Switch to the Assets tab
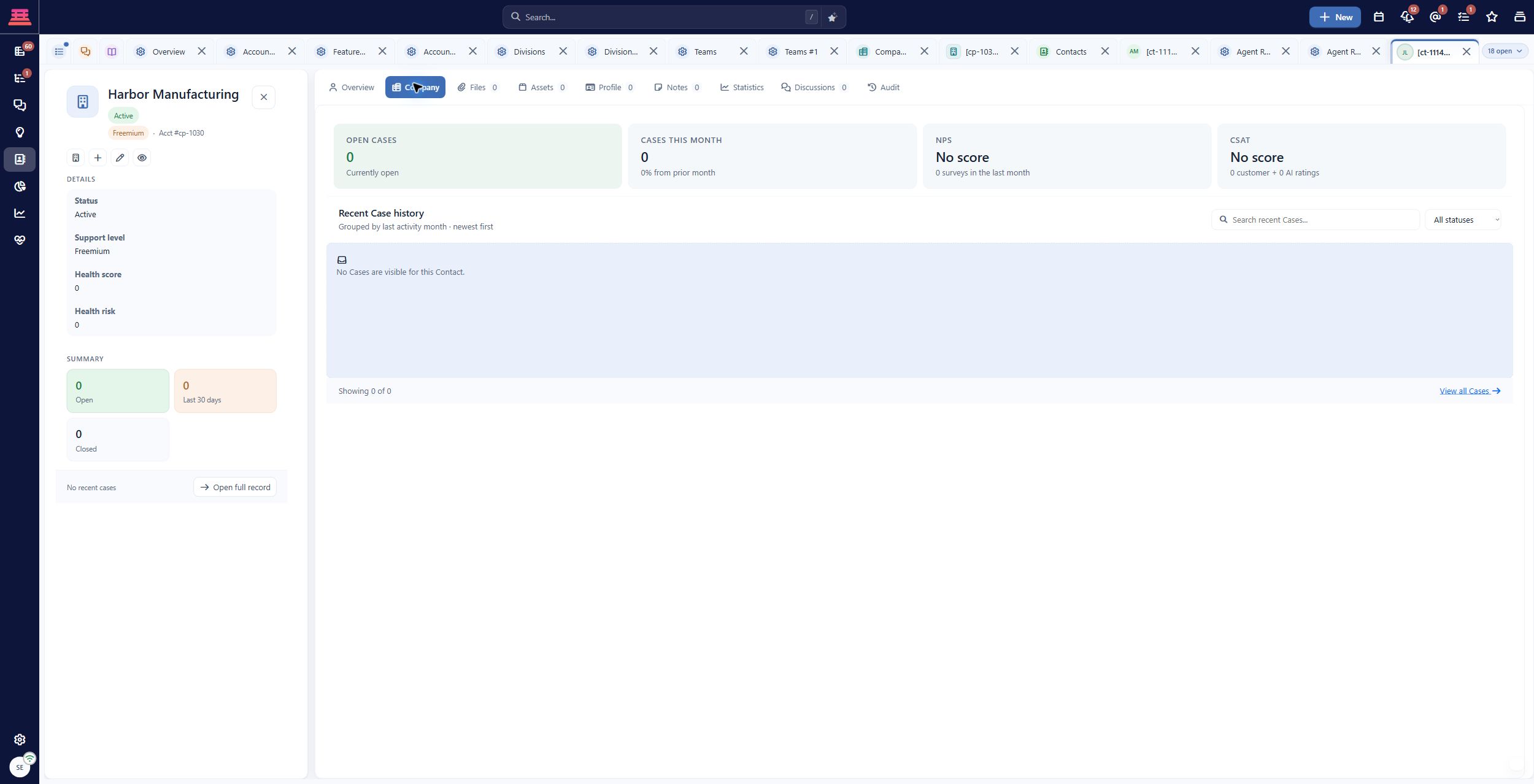The width and height of the screenshot is (1534, 784). coord(542,87)
